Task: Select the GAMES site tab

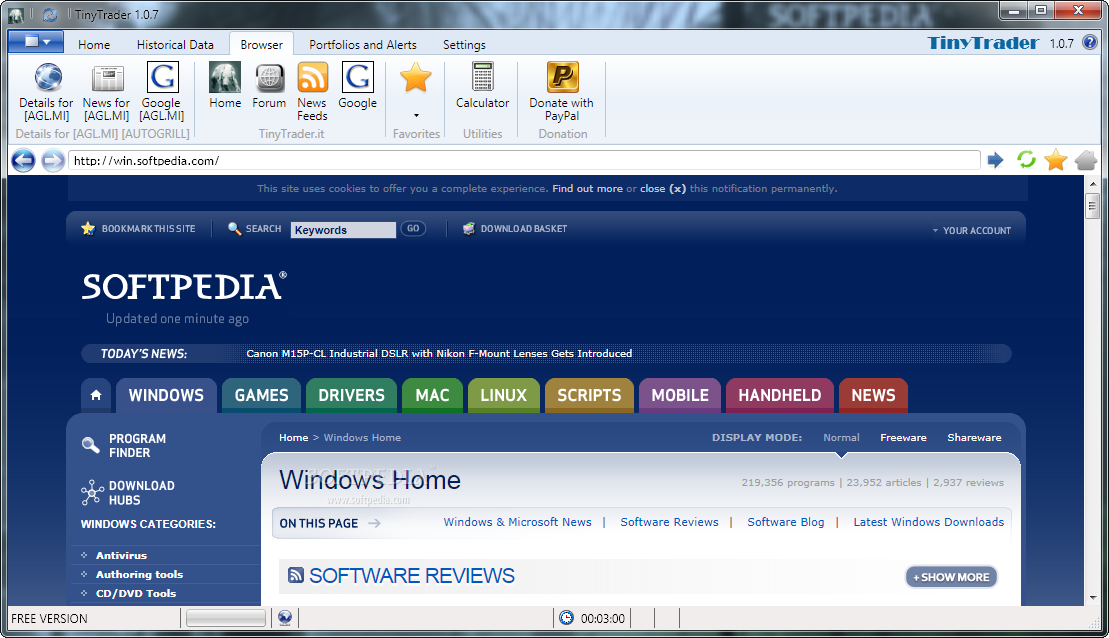Action: pyautogui.click(x=262, y=395)
